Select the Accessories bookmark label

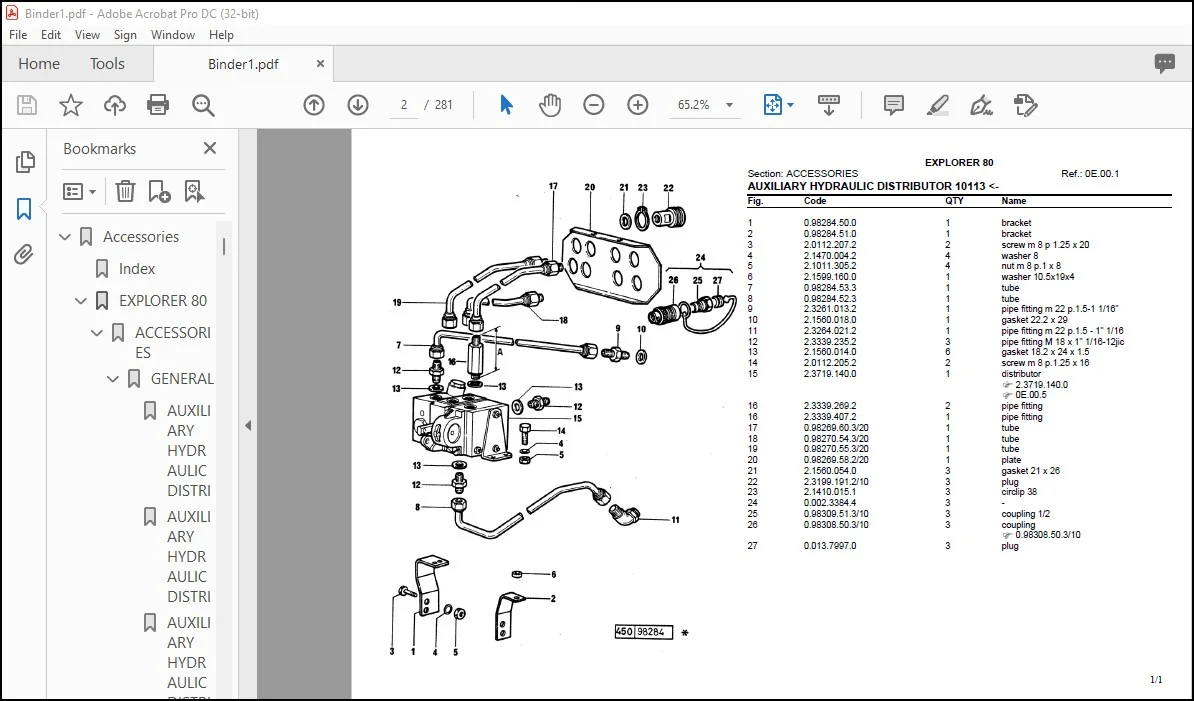[x=141, y=237]
